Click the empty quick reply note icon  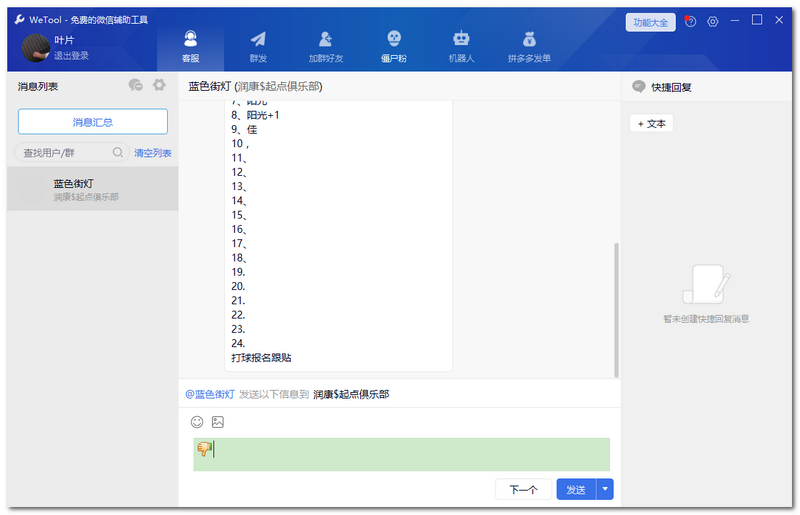click(706, 284)
